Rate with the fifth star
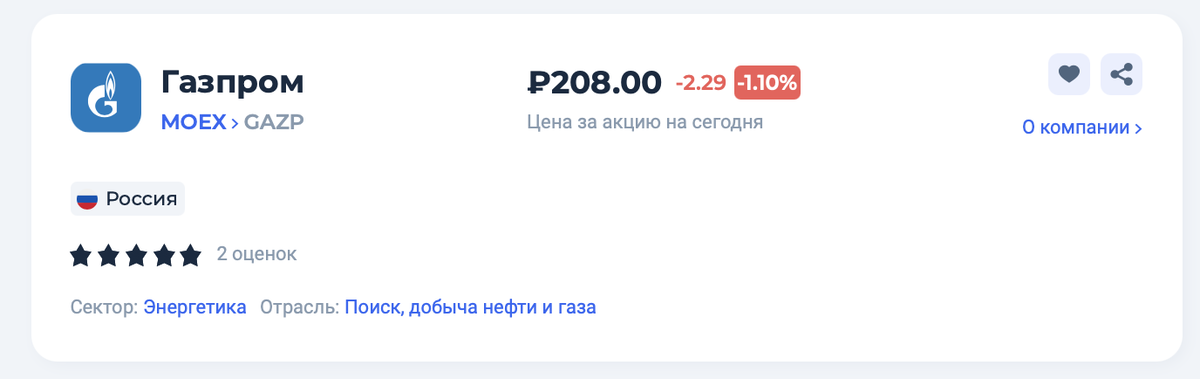 pos(190,256)
